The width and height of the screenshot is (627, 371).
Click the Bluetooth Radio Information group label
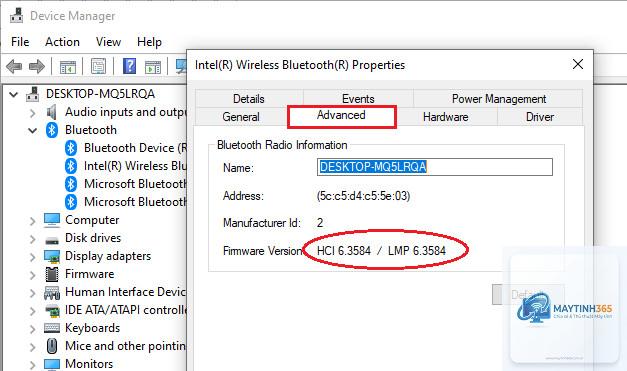[x=282, y=145]
